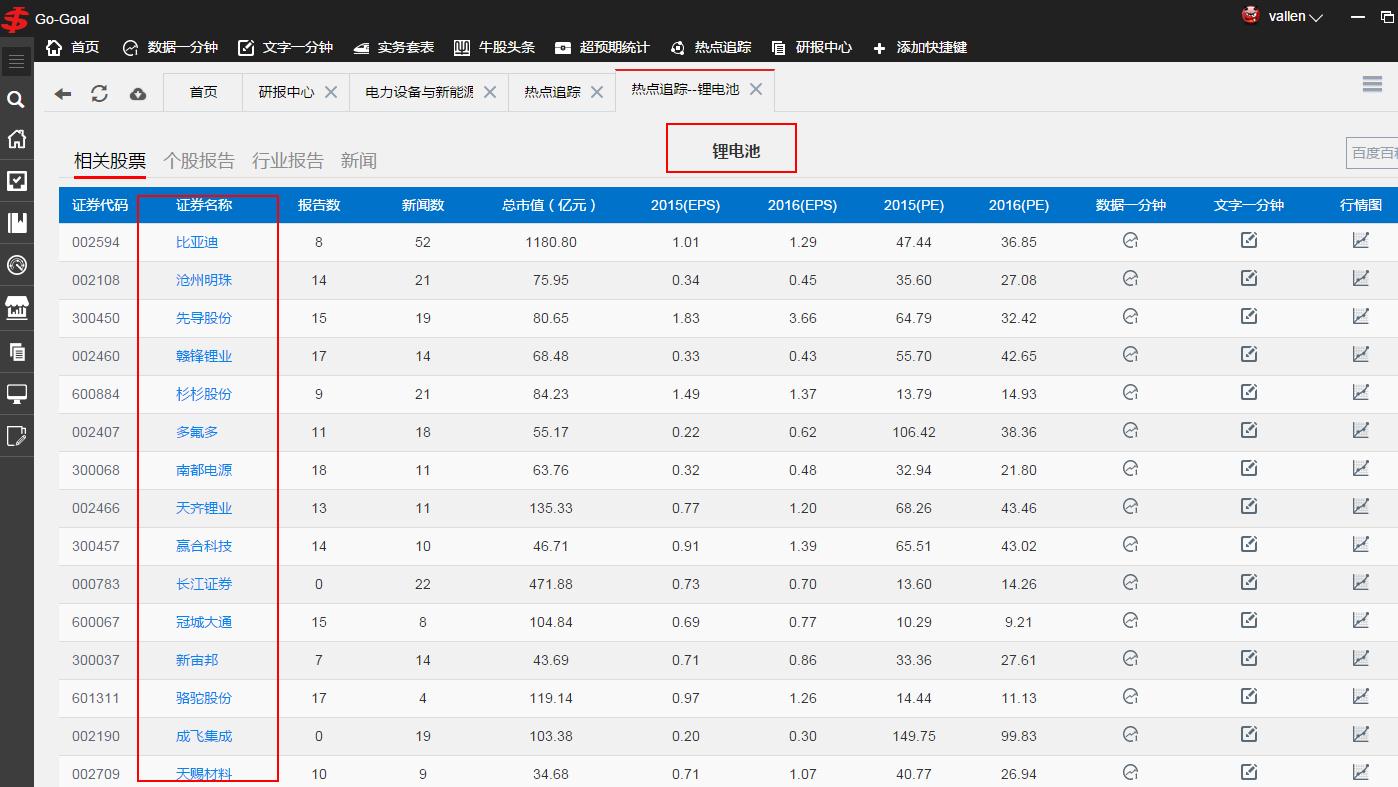This screenshot has height=787, width=1398.
Task: Open the search icon in left sidebar
Action: coord(16,99)
